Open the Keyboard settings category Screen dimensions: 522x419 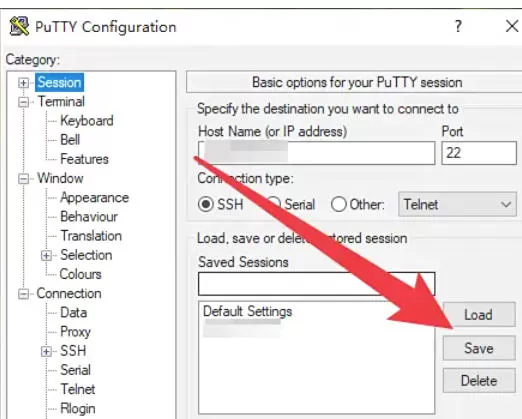click(x=87, y=121)
